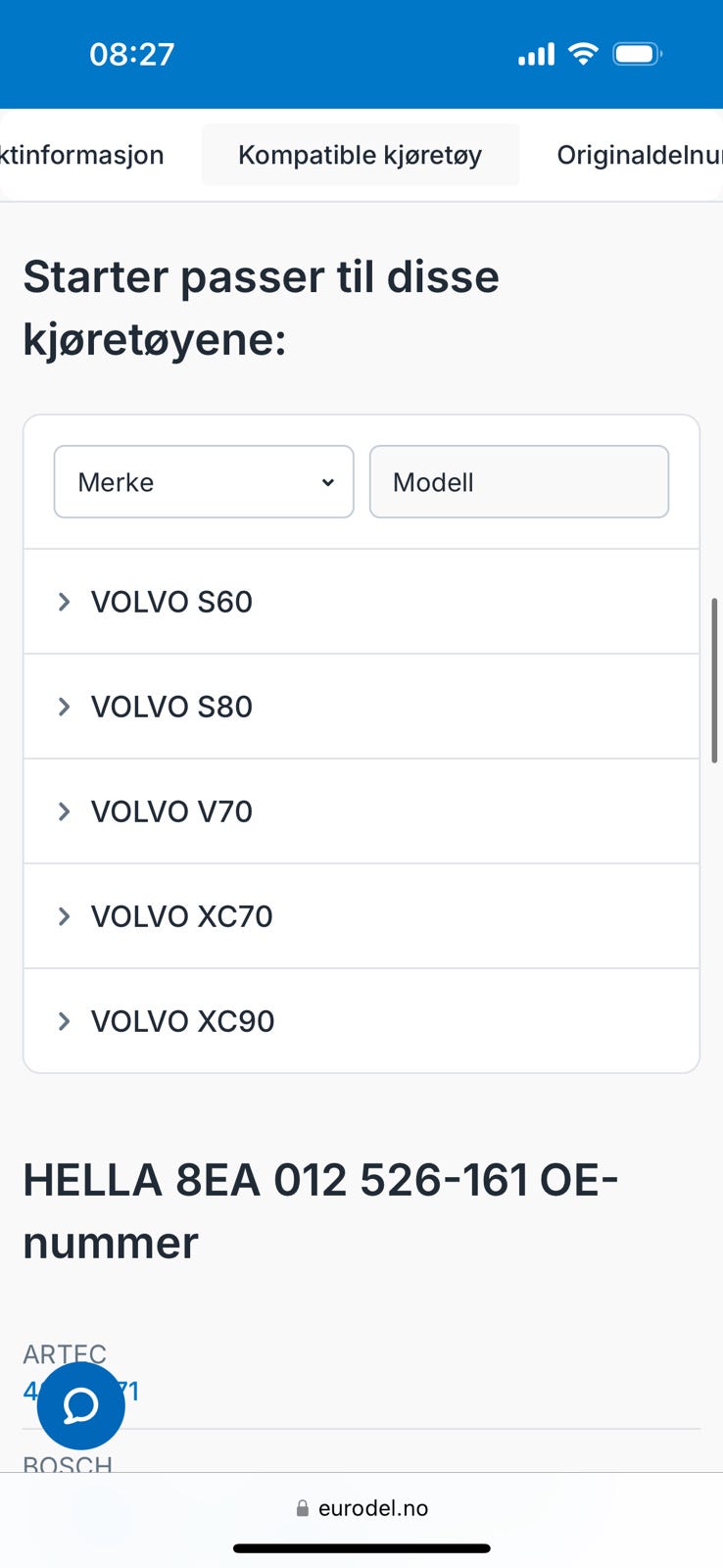Image resolution: width=723 pixels, height=1568 pixels.
Task: Switch to the Originaldelnummer tab
Action: coord(639,155)
